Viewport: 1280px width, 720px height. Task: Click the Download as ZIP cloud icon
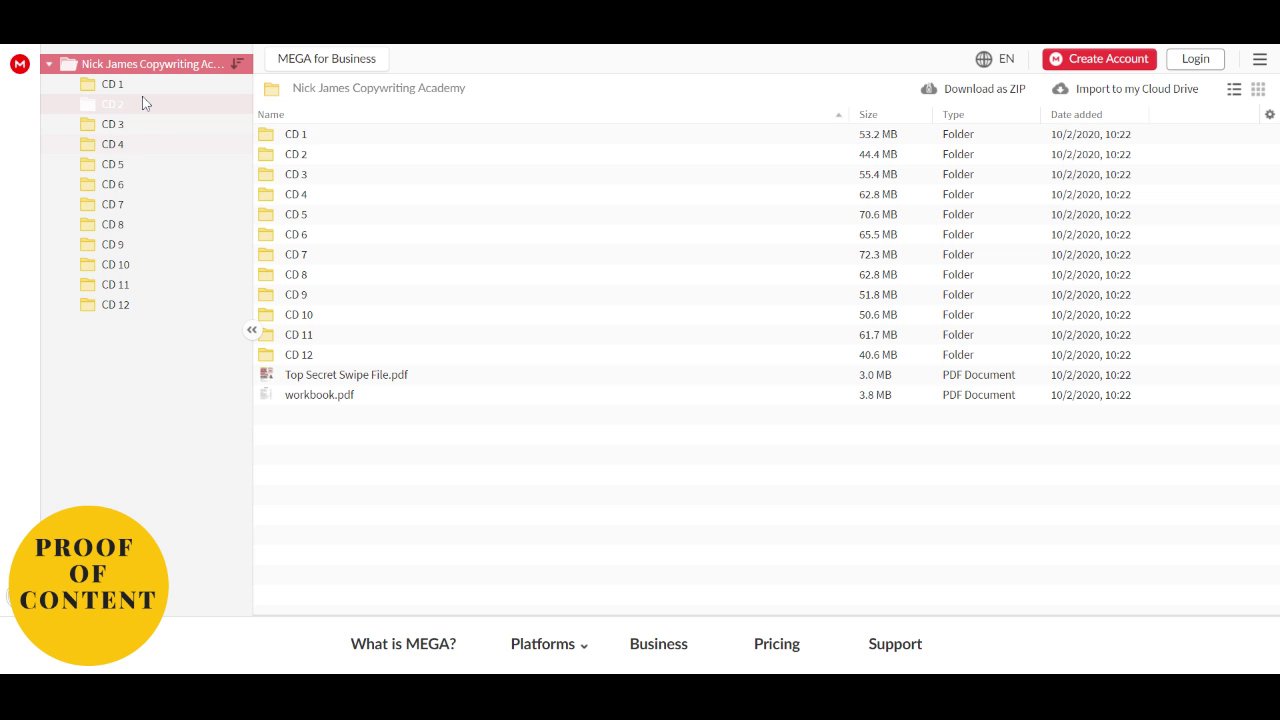(x=929, y=89)
